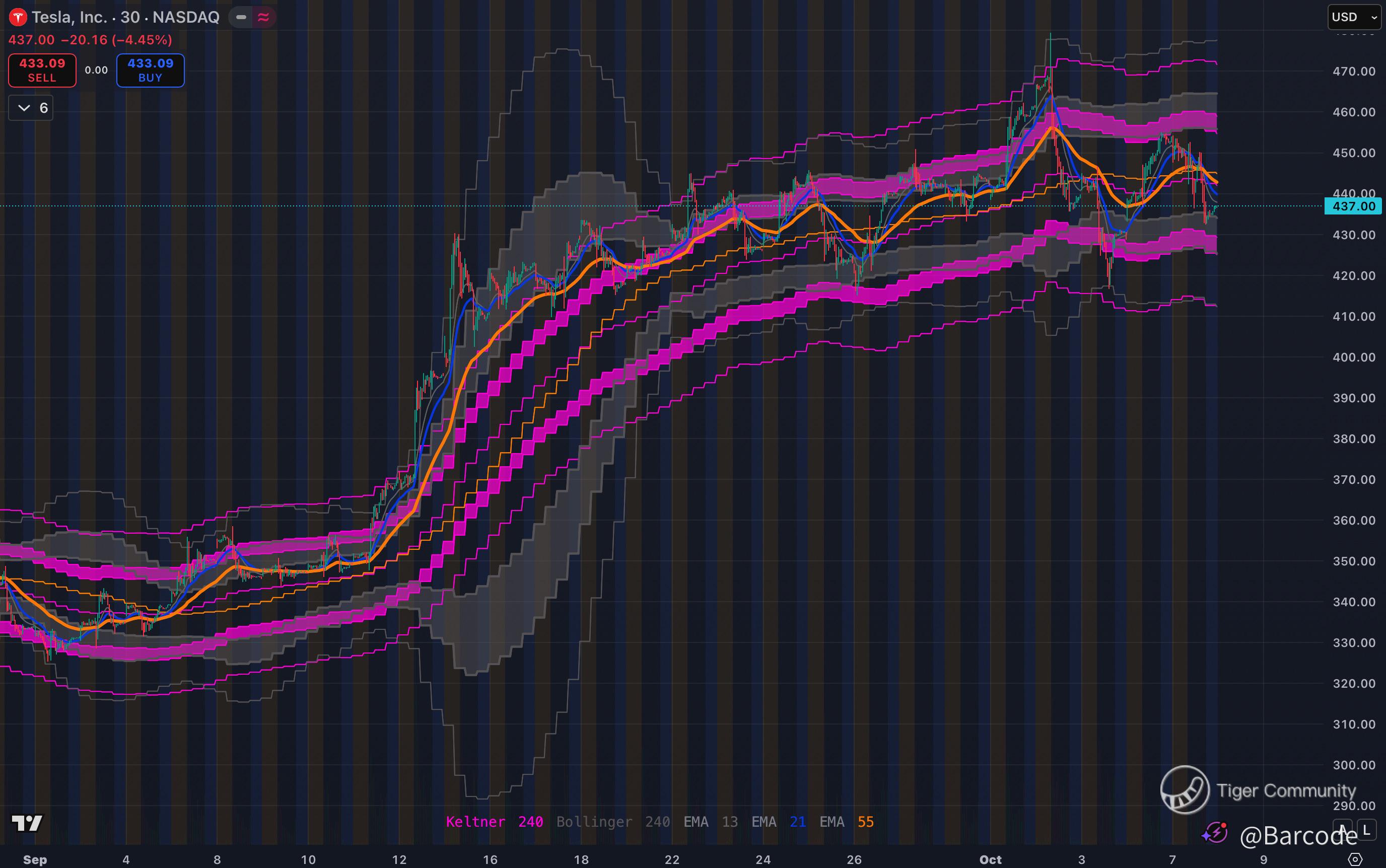Click the 437.00 current price tag
The height and width of the screenshot is (868, 1386).
(1353, 206)
